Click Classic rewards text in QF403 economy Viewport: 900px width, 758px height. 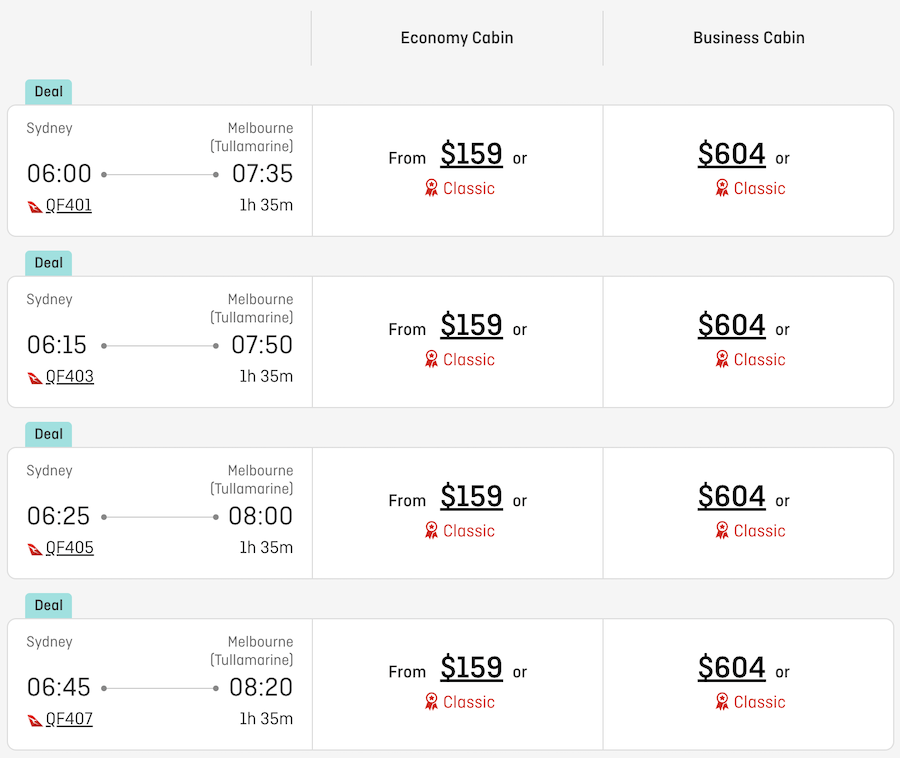pos(469,360)
